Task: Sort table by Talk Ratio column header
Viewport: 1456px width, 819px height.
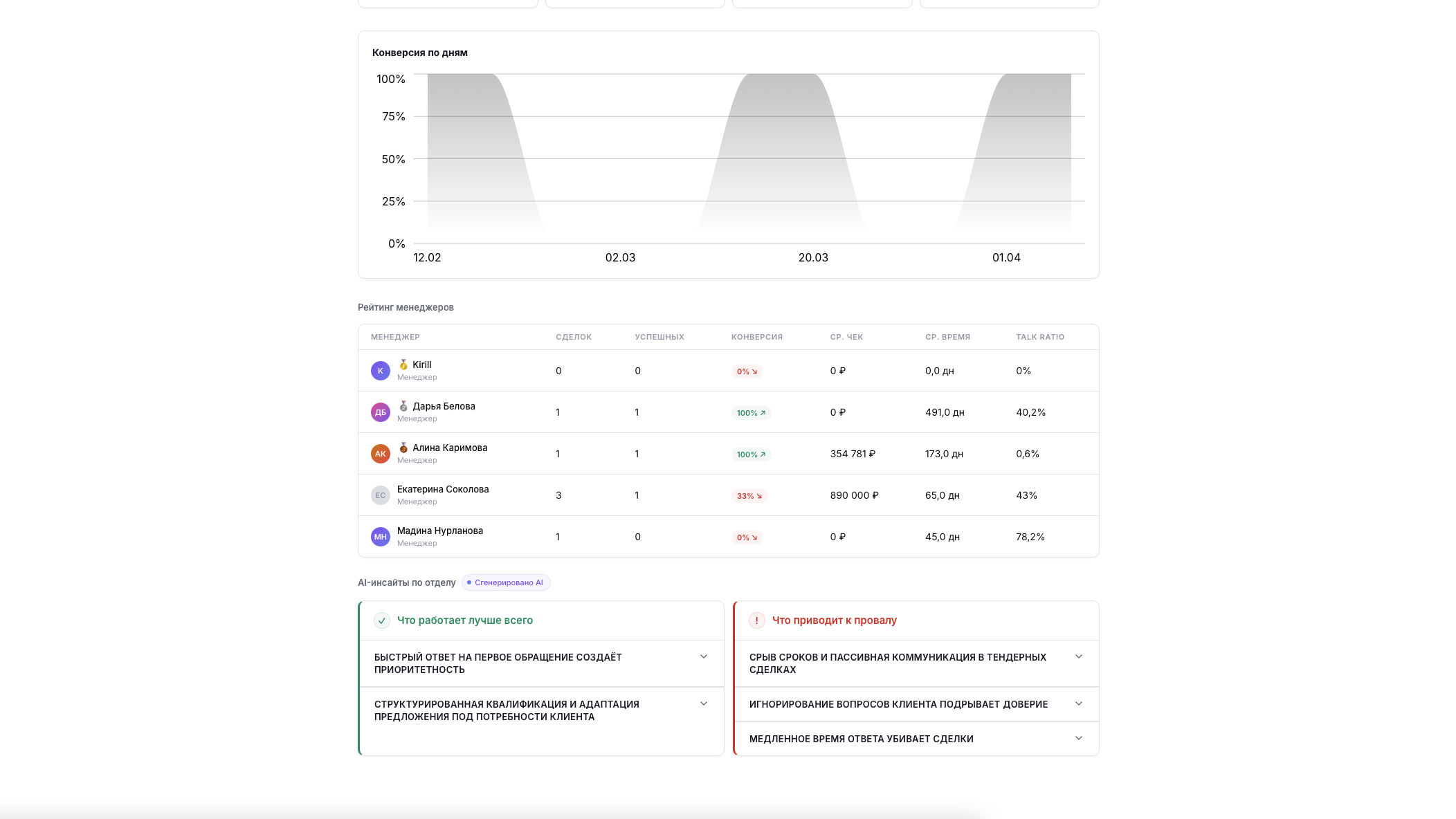Action: coord(1039,337)
